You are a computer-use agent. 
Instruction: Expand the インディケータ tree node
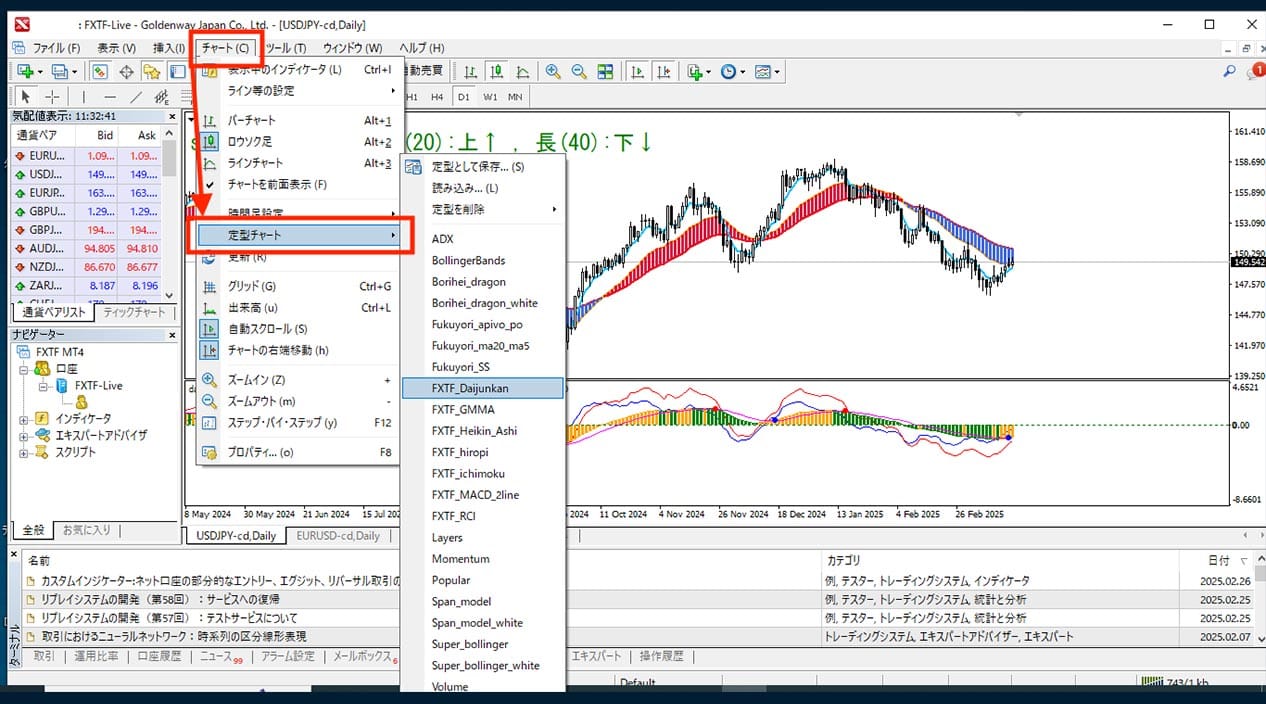23,419
